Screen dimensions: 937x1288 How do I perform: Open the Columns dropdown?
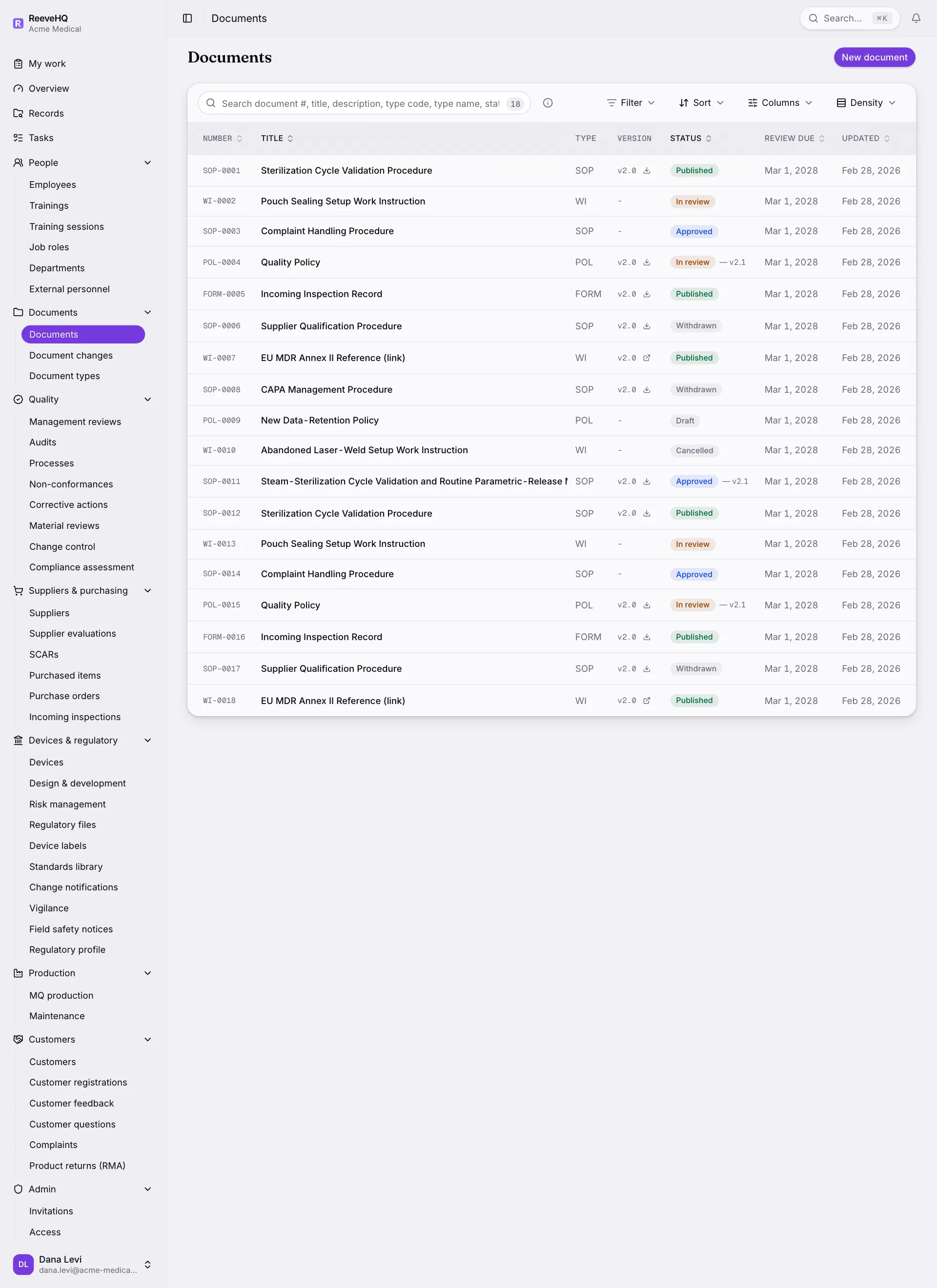(779, 103)
